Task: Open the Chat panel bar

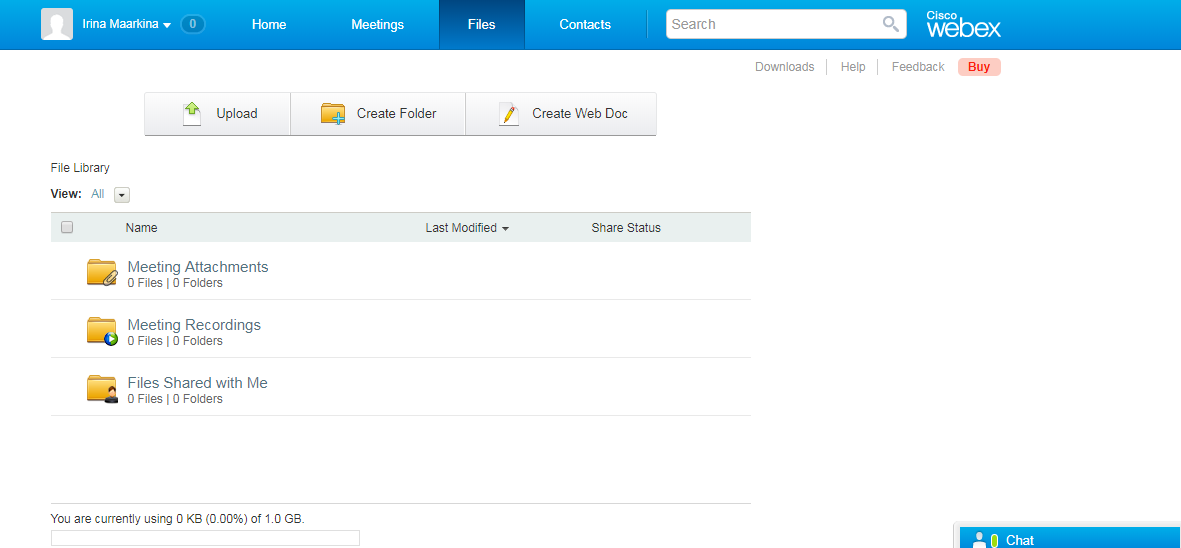Action: 1070,537
